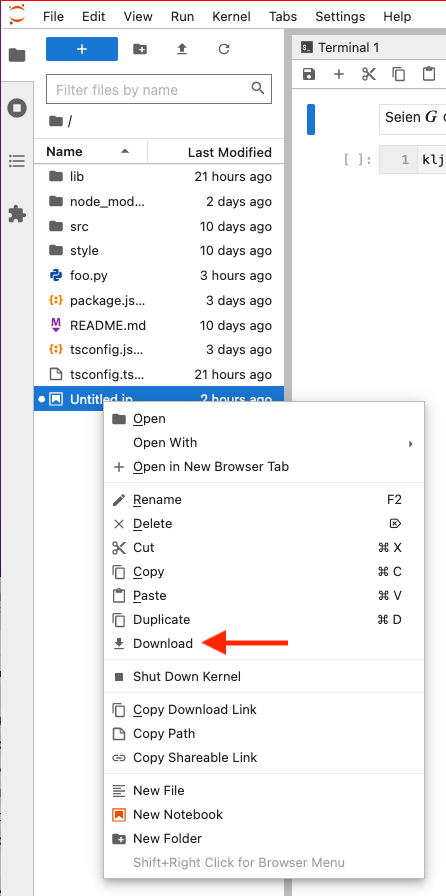This screenshot has height=896, width=446.
Task: Open the Extension Manager puzzle icon
Action: (17, 214)
